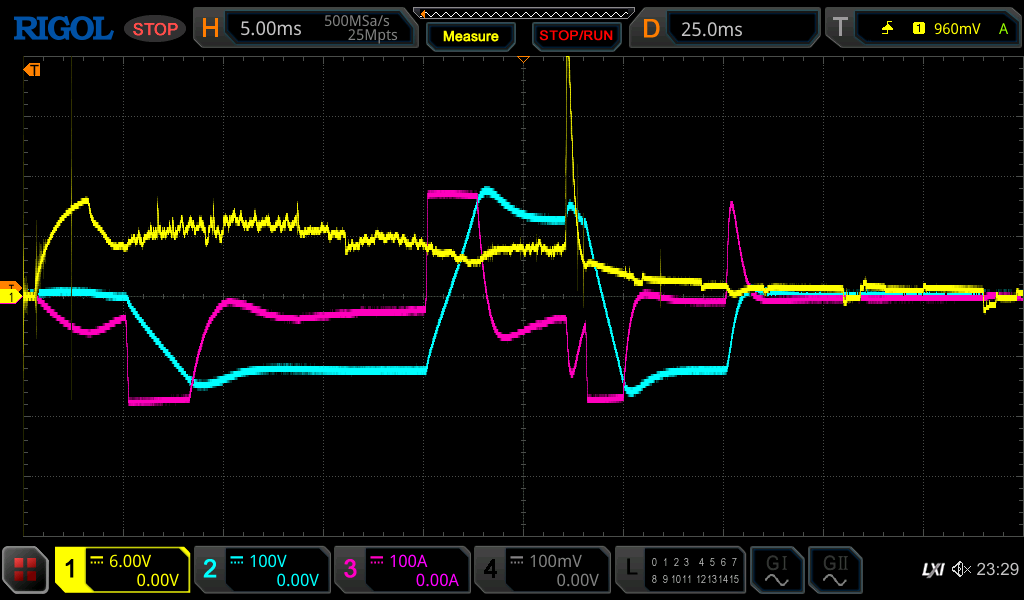Toggle channel 2 cyan 100V label
Screen dimensions: 1024x600
click(x=261, y=570)
